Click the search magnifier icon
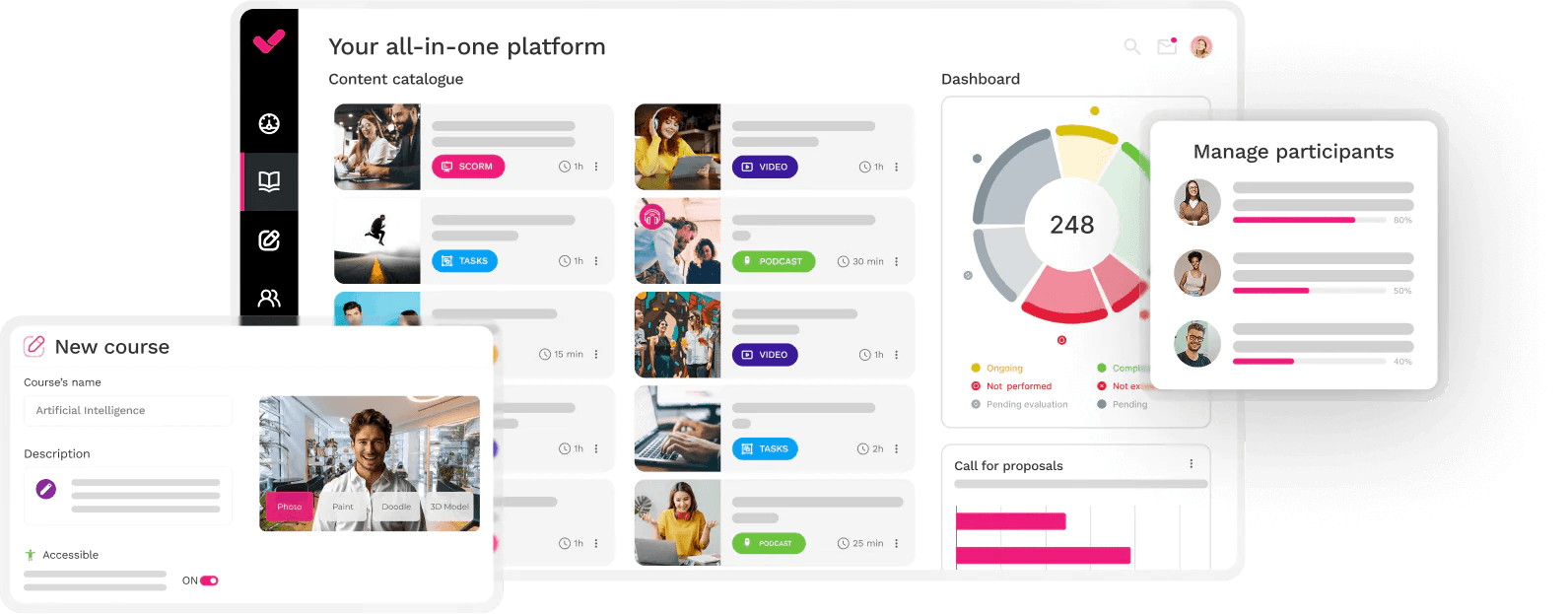Viewport: 1568px width, 614px height. 1132,46
